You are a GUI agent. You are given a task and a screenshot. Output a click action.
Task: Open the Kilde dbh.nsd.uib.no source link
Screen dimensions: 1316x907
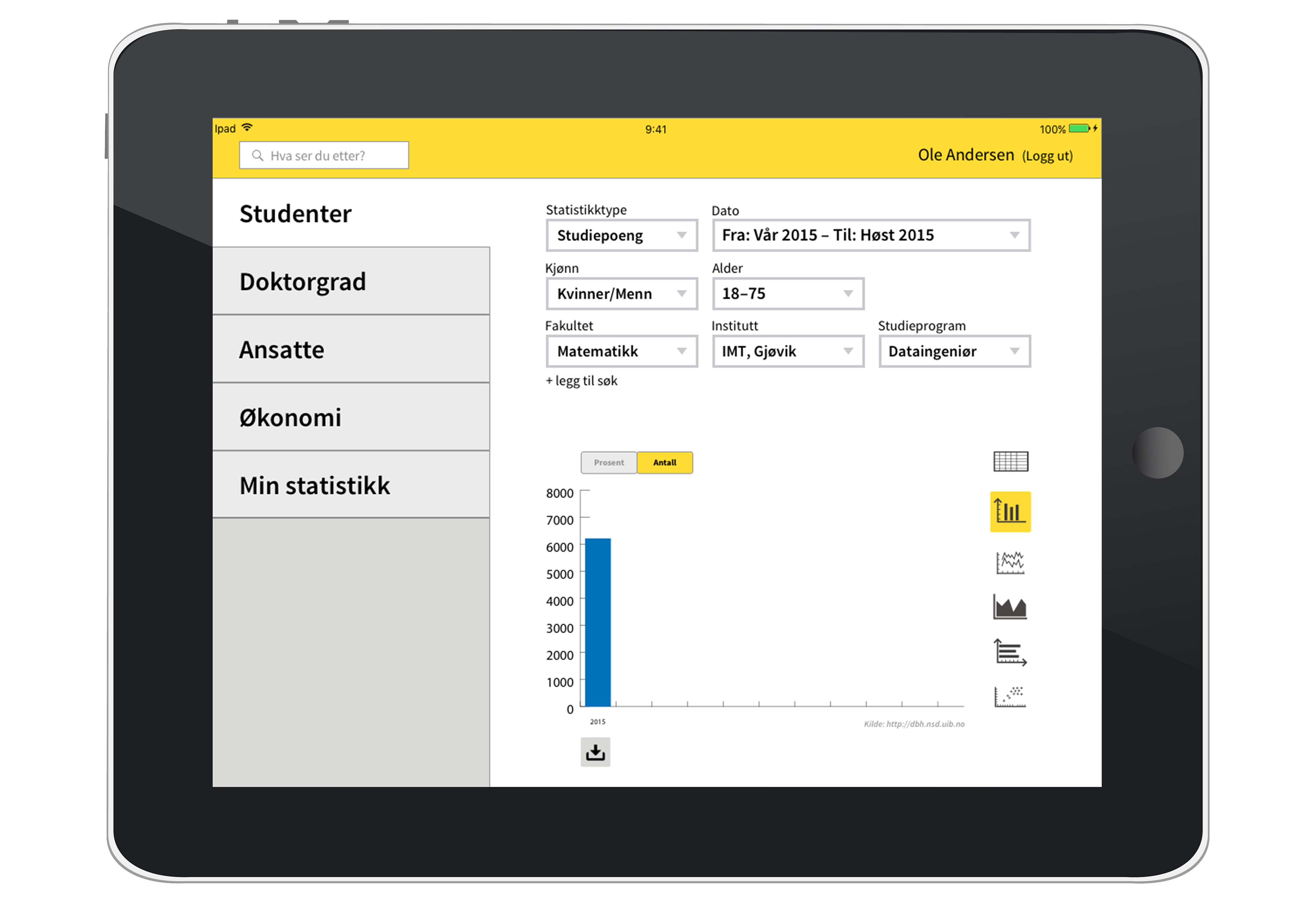coord(914,723)
